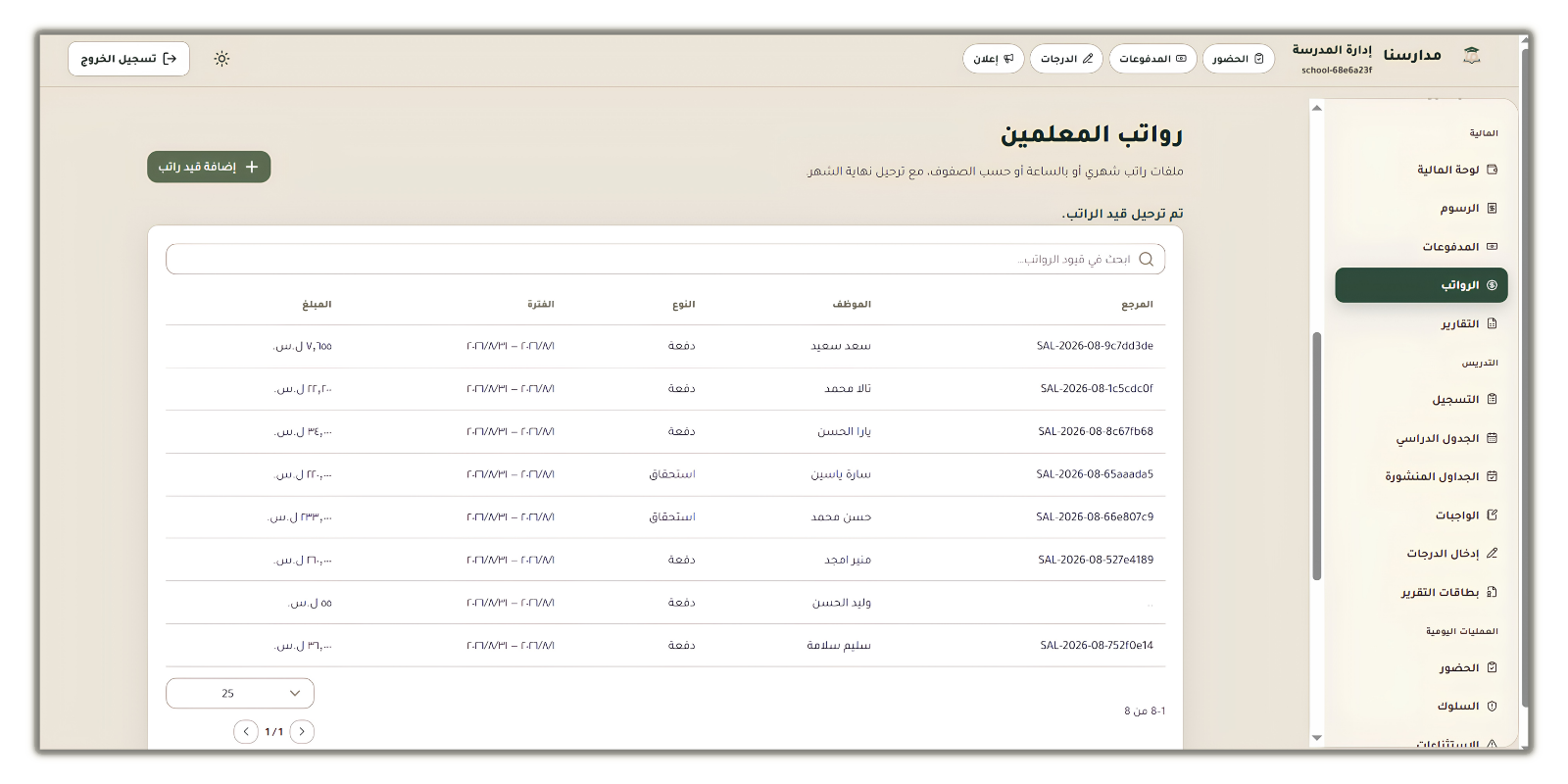The width and height of the screenshot is (1568, 784).
Task: Go to the previous page with the left chevron
Action: (246, 731)
